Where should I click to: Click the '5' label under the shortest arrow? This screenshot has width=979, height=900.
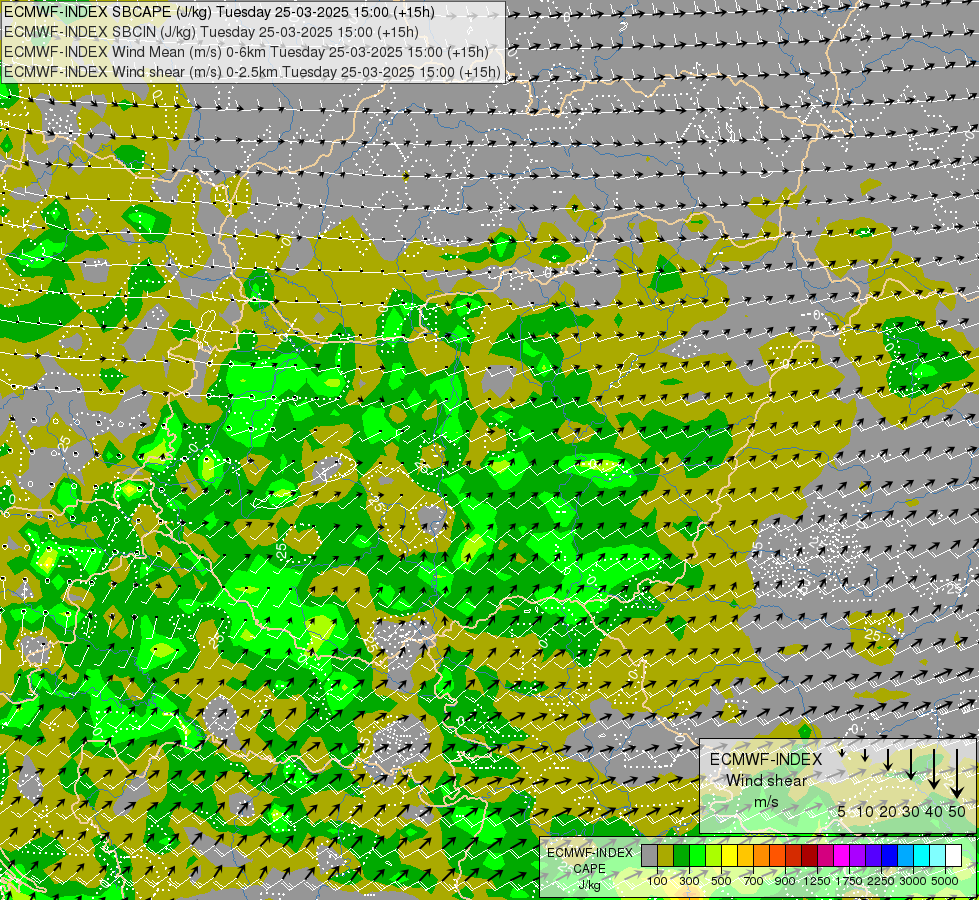(842, 811)
